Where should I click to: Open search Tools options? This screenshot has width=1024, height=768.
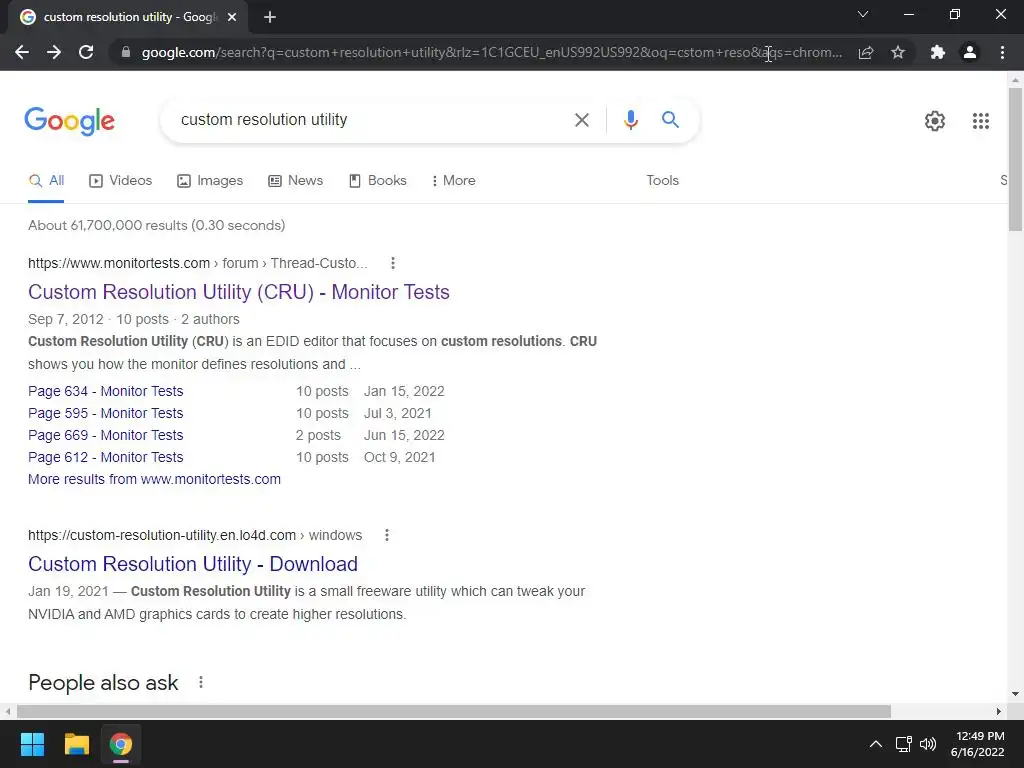click(x=662, y=181)
